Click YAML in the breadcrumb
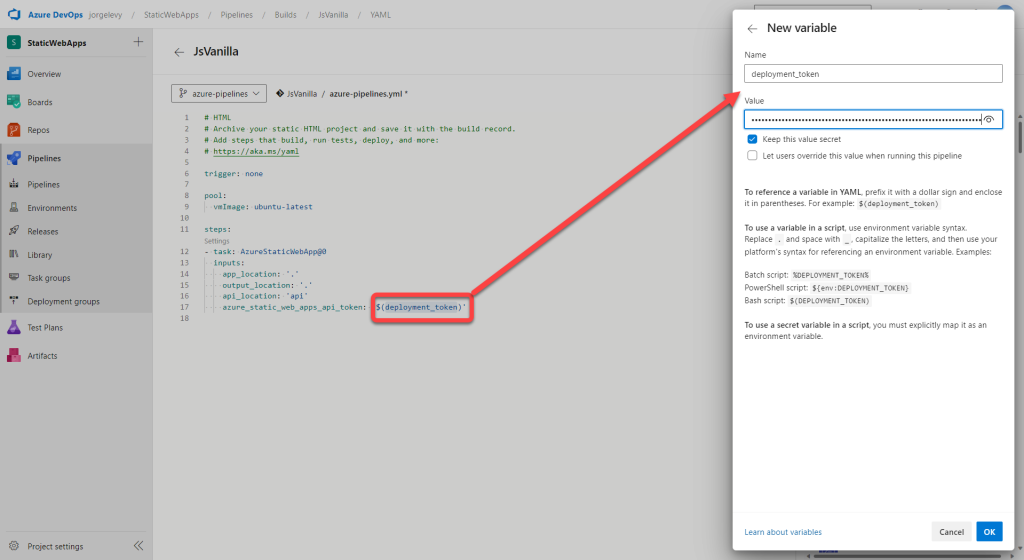 point(380,14)
